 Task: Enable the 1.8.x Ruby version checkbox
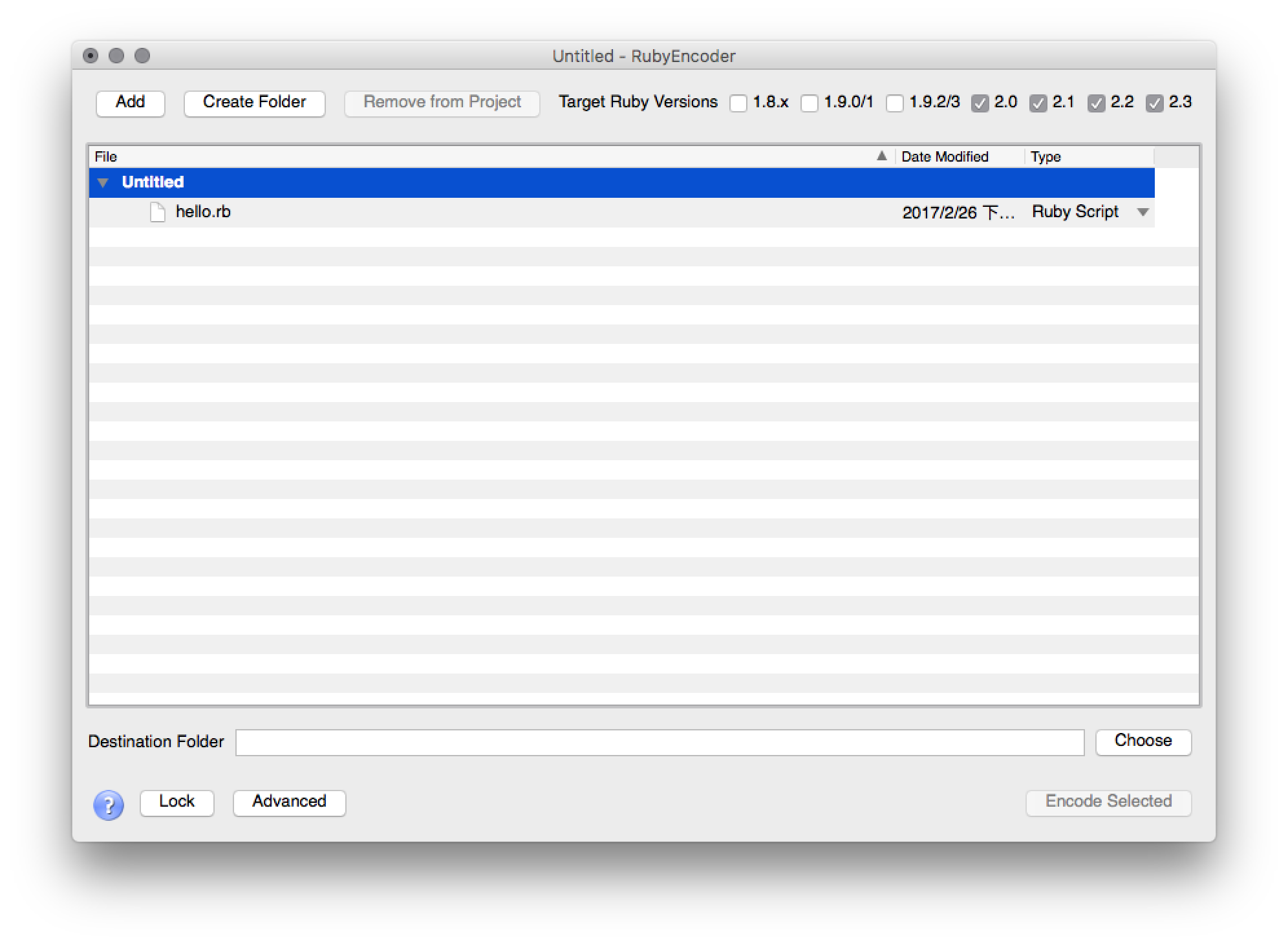click(x=738, y=103)
